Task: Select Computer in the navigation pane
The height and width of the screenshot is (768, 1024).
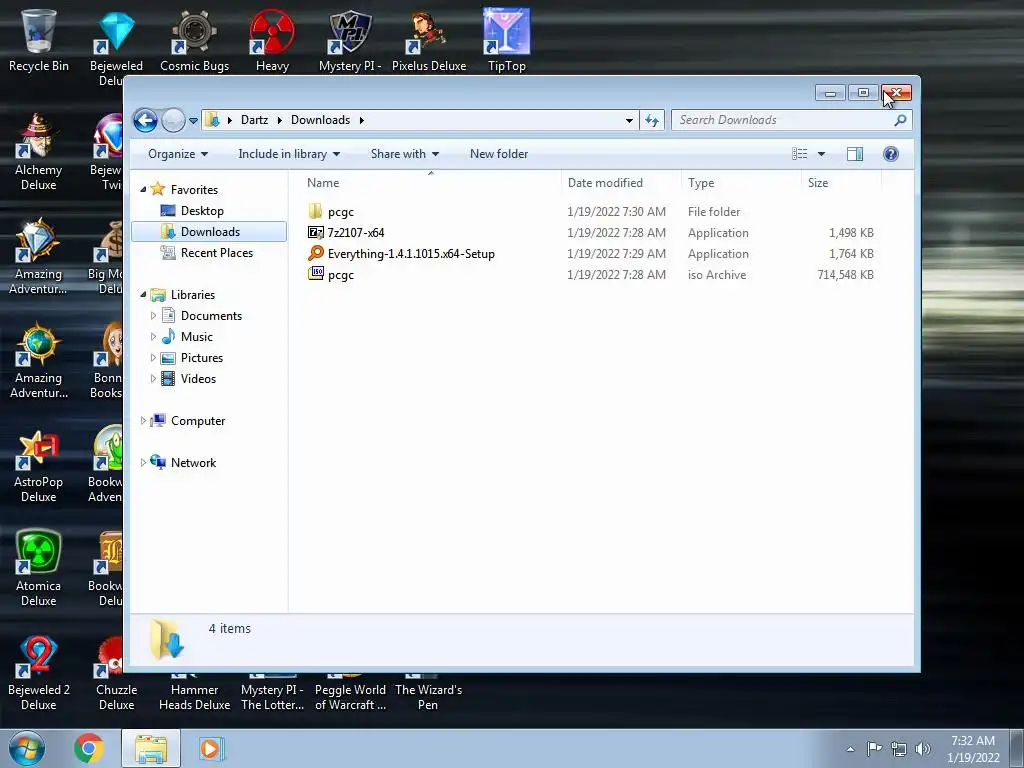Action: [198, 421]
